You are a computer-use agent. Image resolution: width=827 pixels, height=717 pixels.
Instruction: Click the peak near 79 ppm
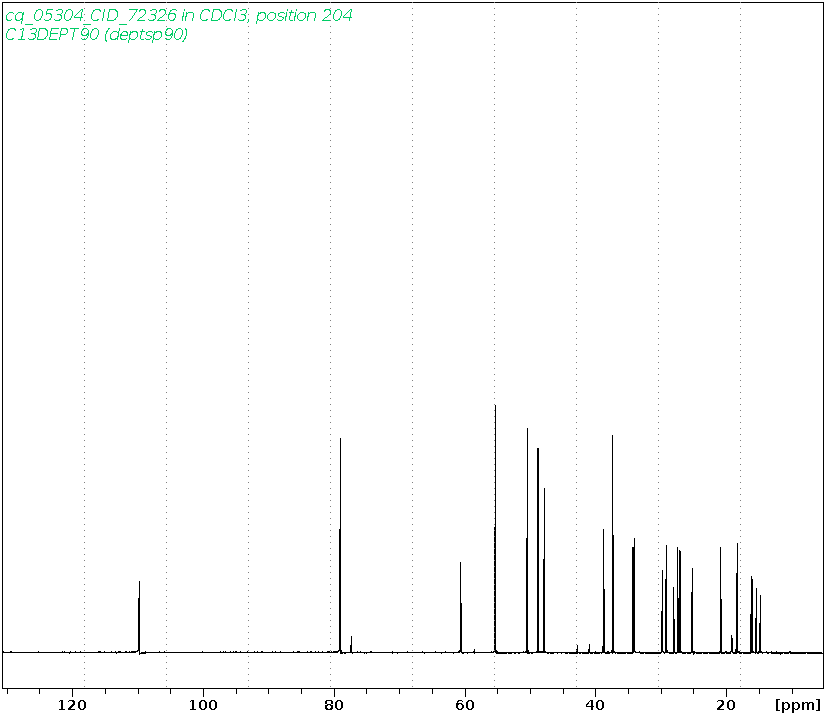coord(340,546)
